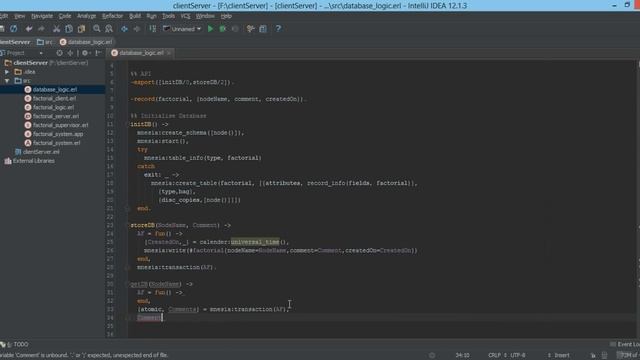Open the Code menu
This screenshot has width=640, height=360.
coord(65,16)
